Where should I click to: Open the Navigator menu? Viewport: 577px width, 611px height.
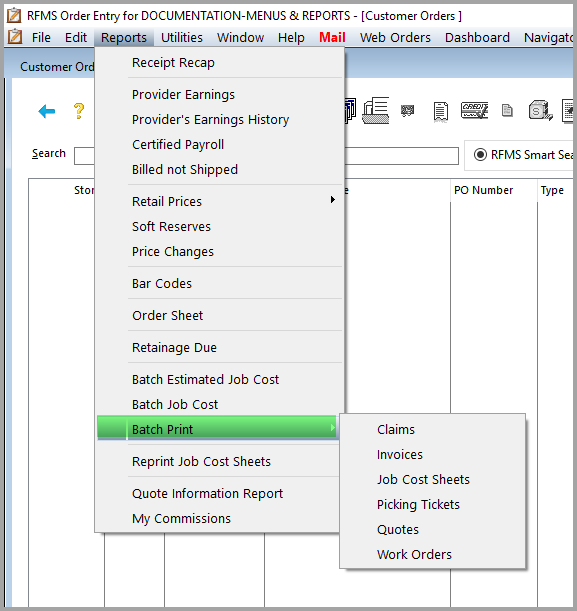[548, 37]
